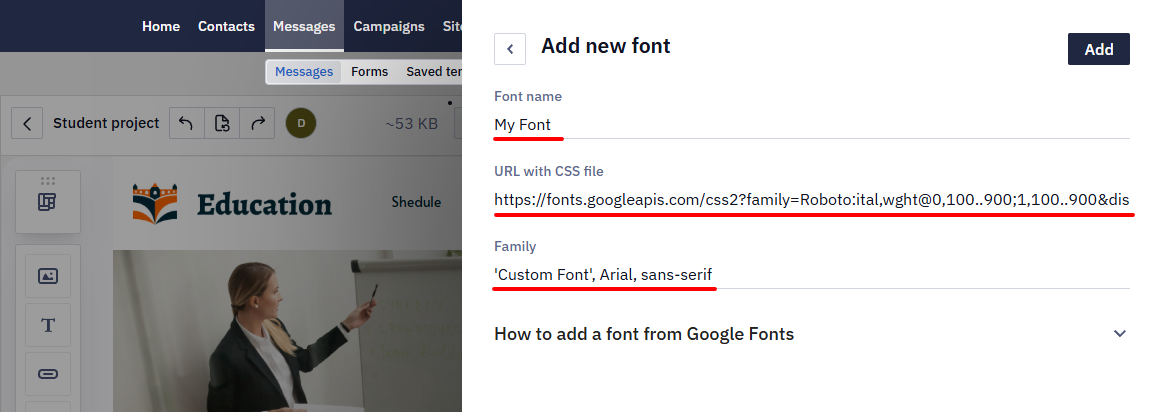Click the Add button to save font
Image resolution: width=1154 pixels, height=412 pixels.
1098,49
